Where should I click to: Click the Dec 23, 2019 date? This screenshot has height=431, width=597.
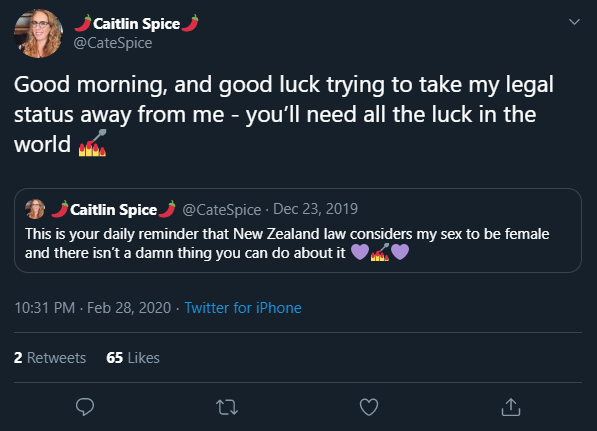point(315,209)
